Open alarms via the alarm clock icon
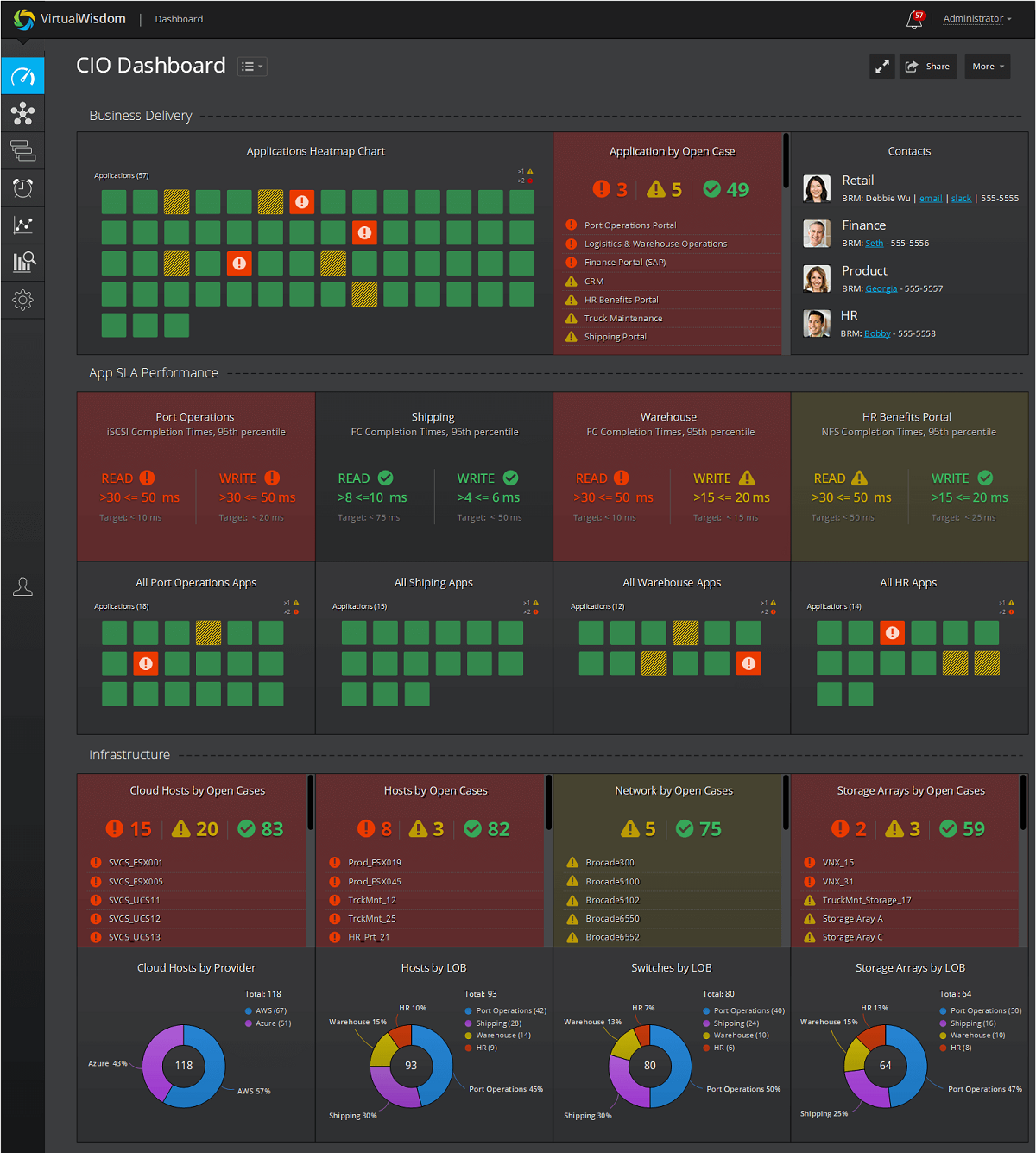Image resolution: width=1036 pixels, height=1153 pixels. point(22,187)
